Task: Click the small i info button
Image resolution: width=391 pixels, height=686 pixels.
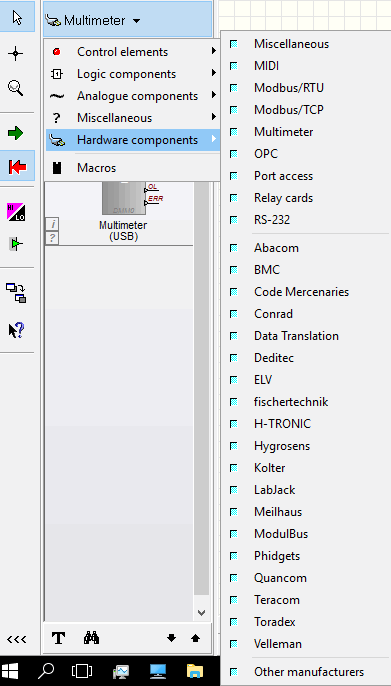Action: (x=52, y=224)
